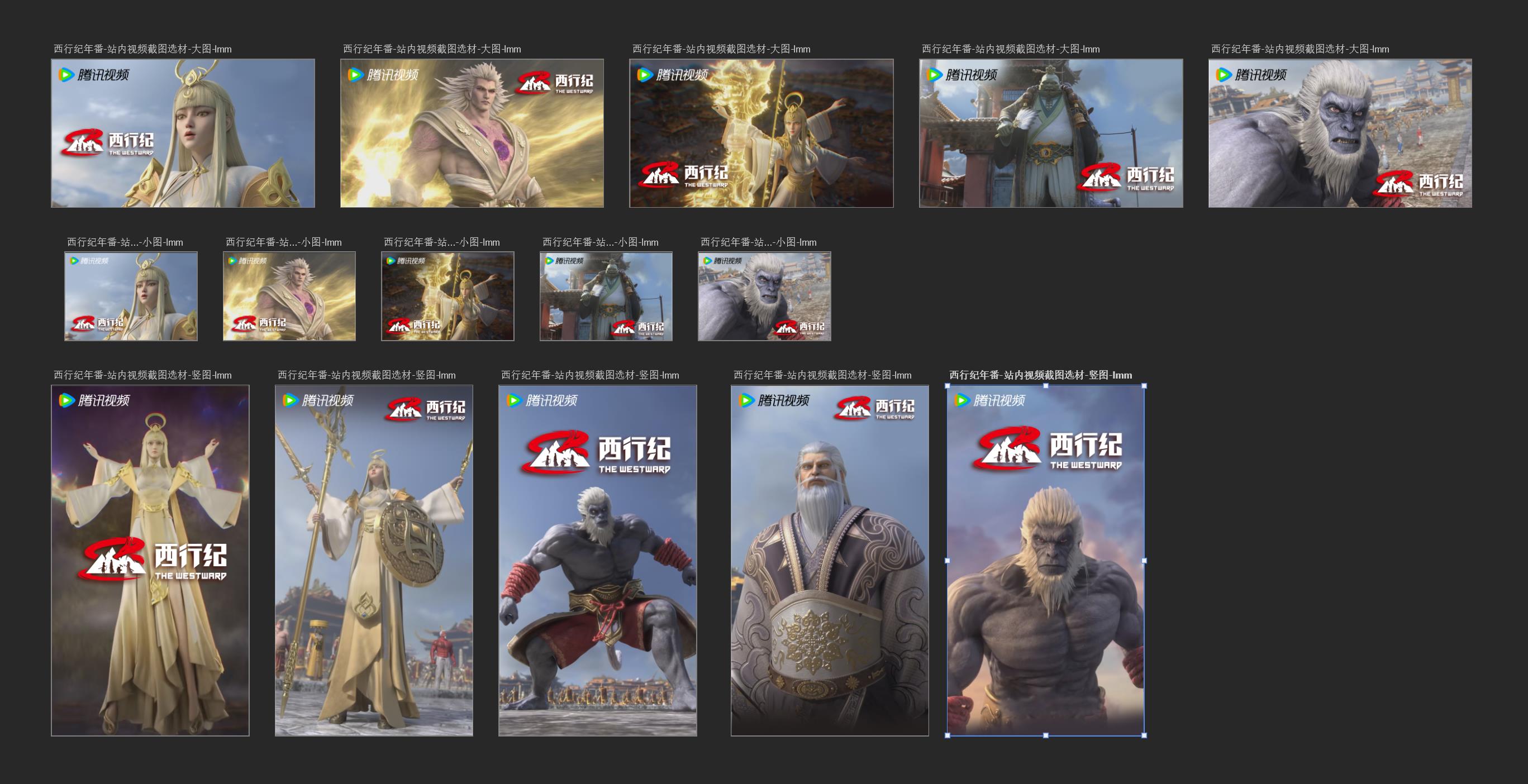Click the 大图-lmm title above the white-haired man artboard
Image resolution: width=1528 pixels, height=784 pixels.
point(432,49)
